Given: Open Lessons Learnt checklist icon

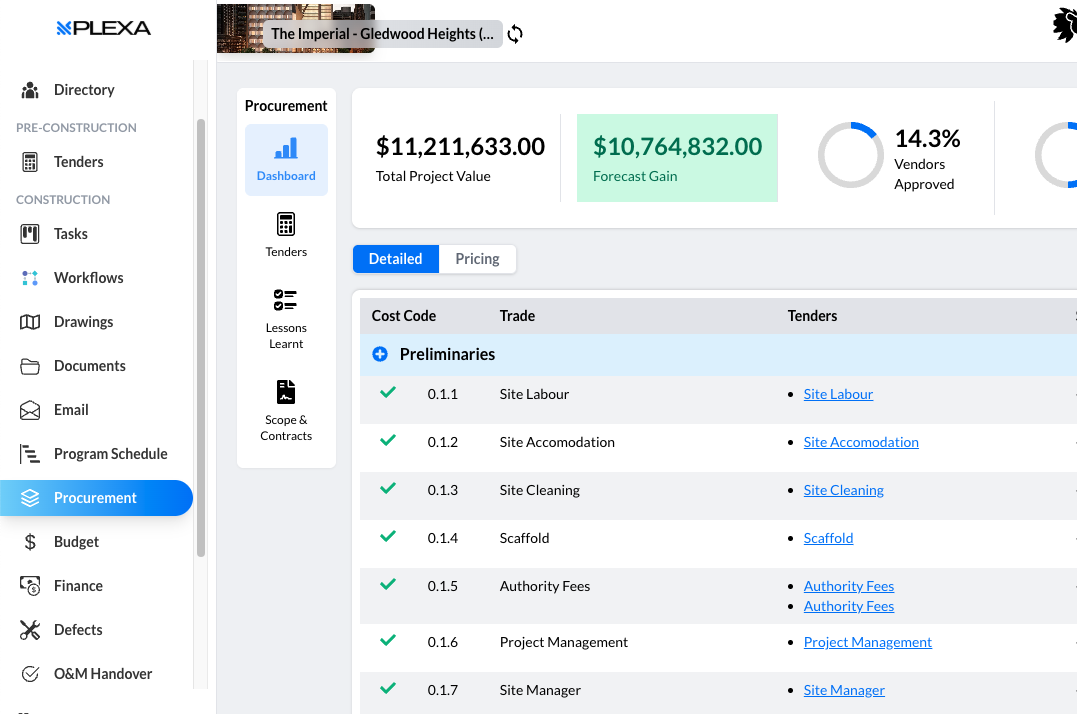Looking at the screenshot, I should click(286, 300).
